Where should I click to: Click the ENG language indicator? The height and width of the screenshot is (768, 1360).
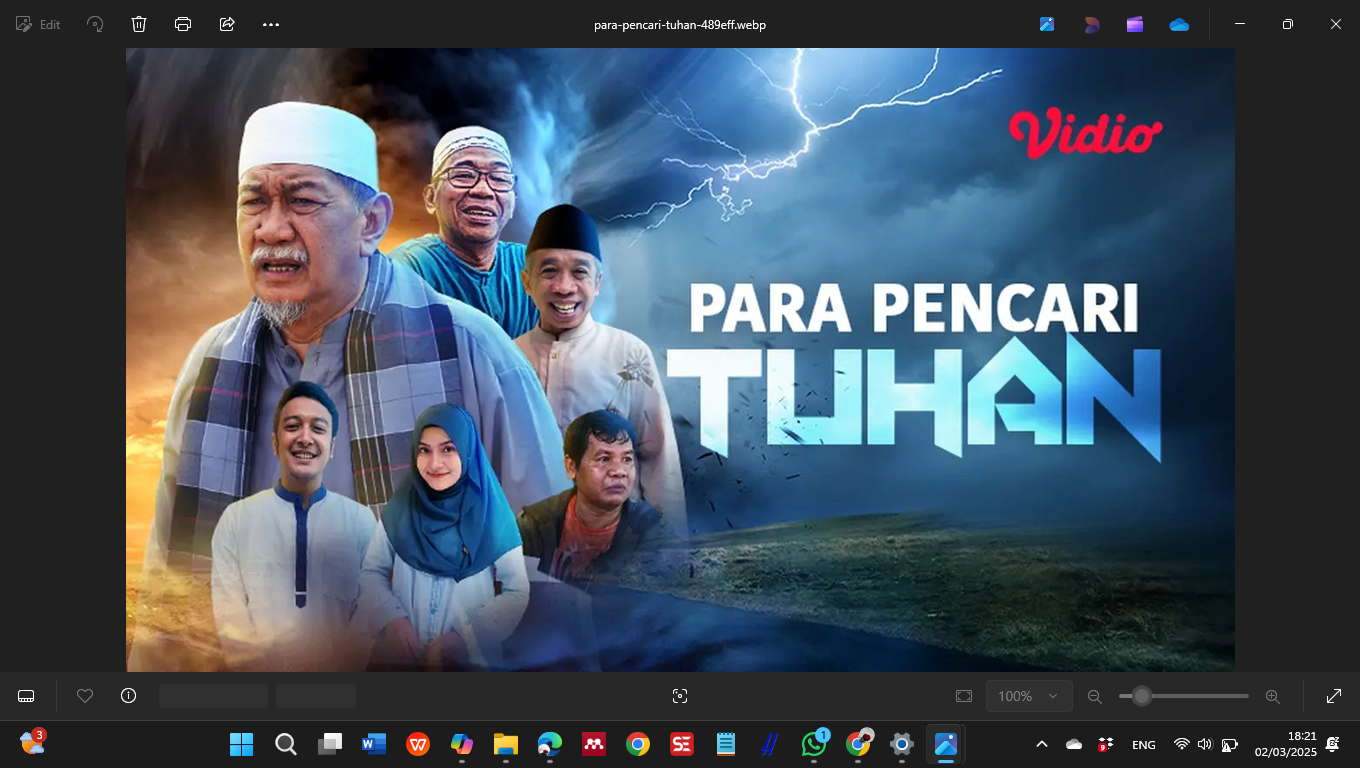tap(1143, 744)
